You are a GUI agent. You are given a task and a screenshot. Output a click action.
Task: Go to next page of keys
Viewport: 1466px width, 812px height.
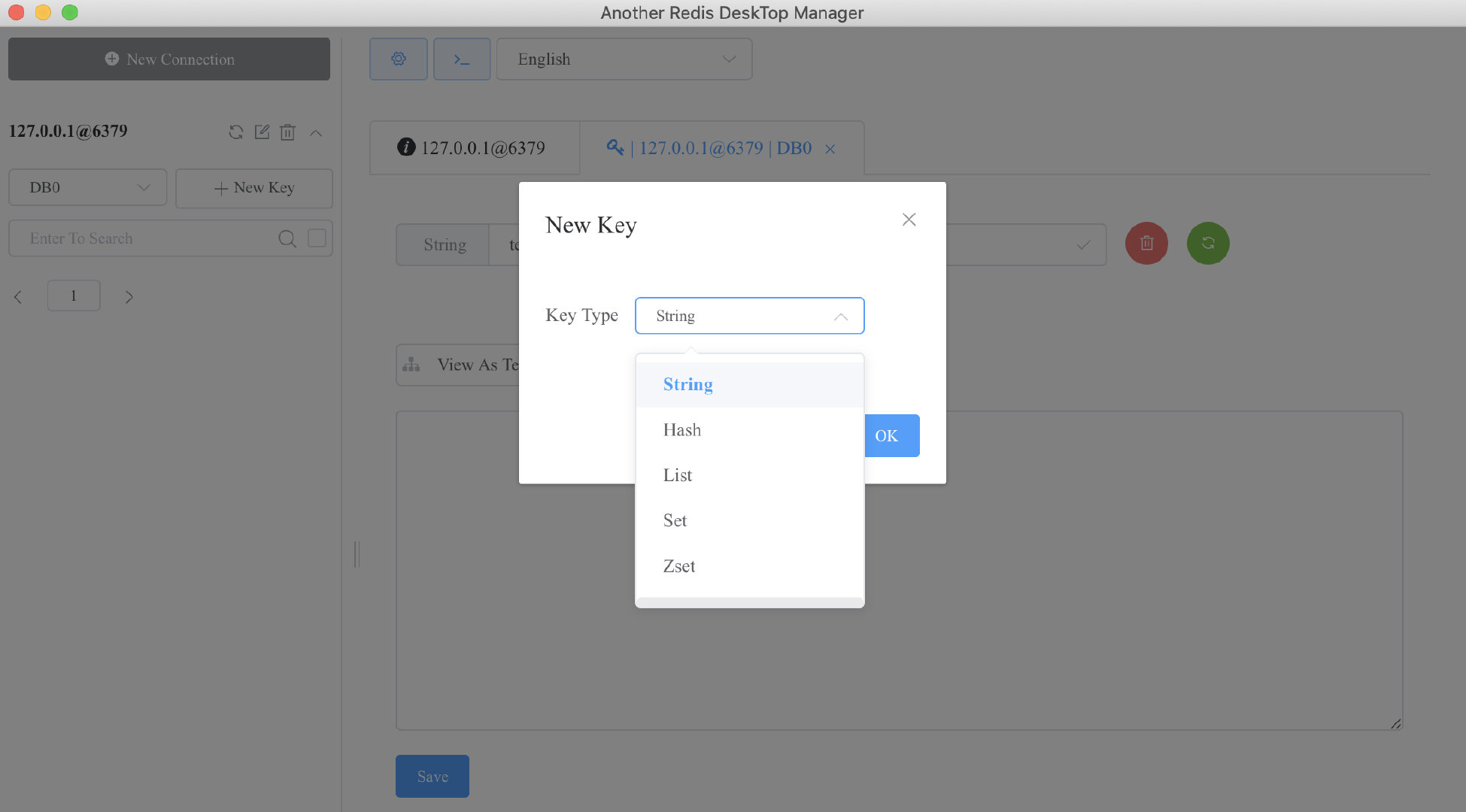tap(129, 297)
